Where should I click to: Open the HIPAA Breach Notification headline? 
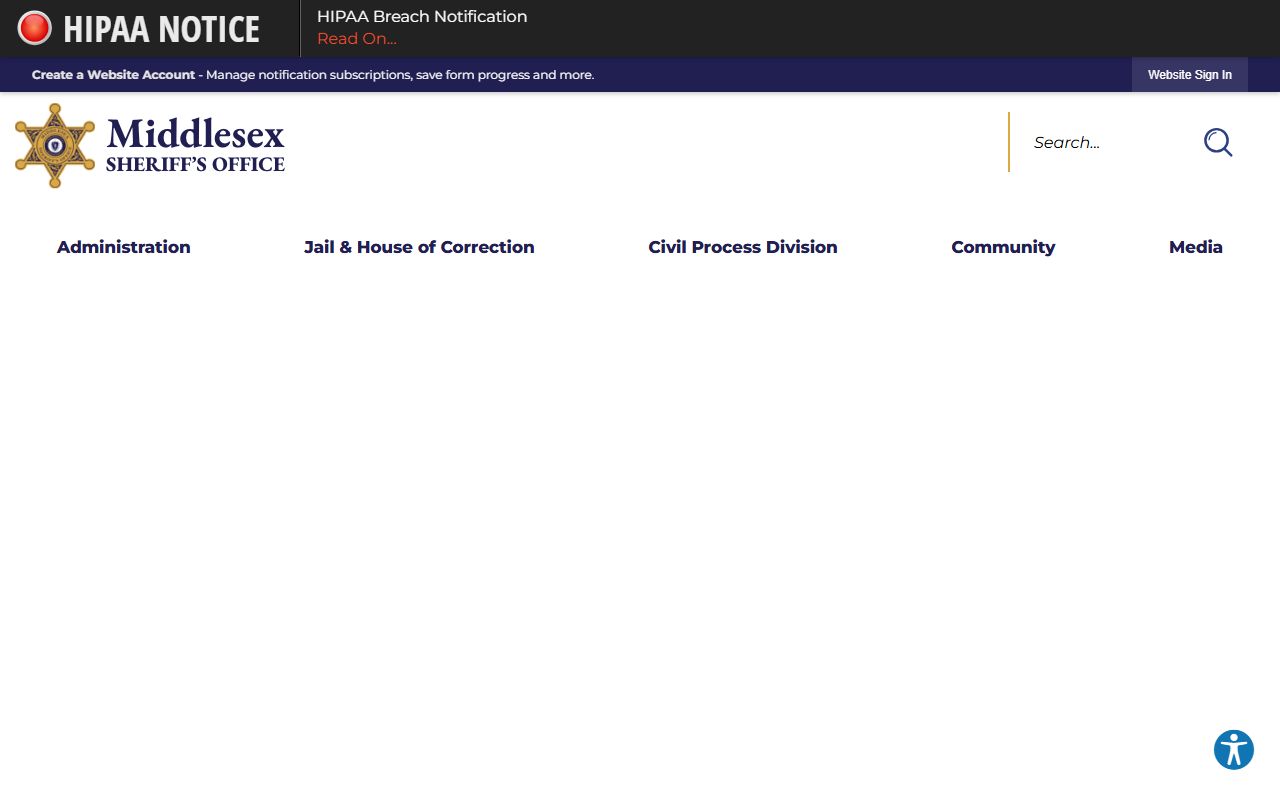pos(421,17)
